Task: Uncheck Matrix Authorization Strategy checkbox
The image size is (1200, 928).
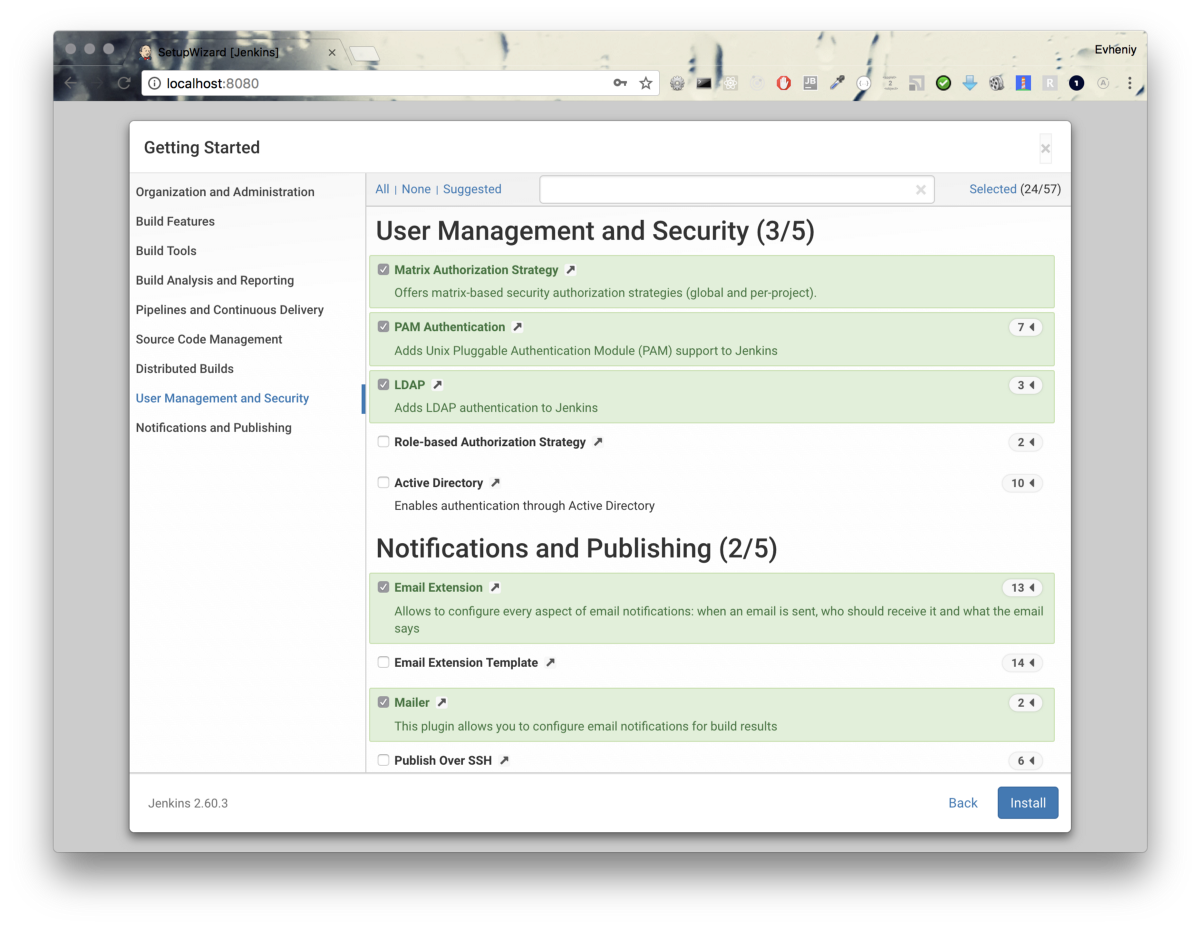Action: (383, 270)
